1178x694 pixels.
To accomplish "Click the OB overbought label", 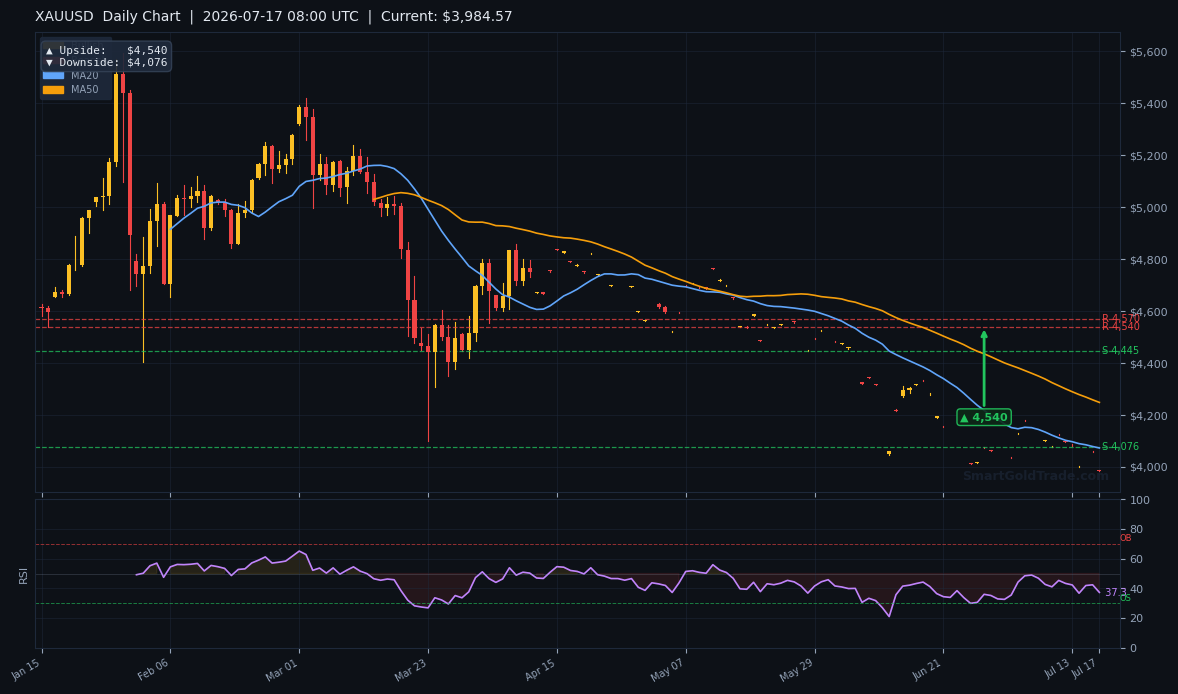I will pos(1125,539).
